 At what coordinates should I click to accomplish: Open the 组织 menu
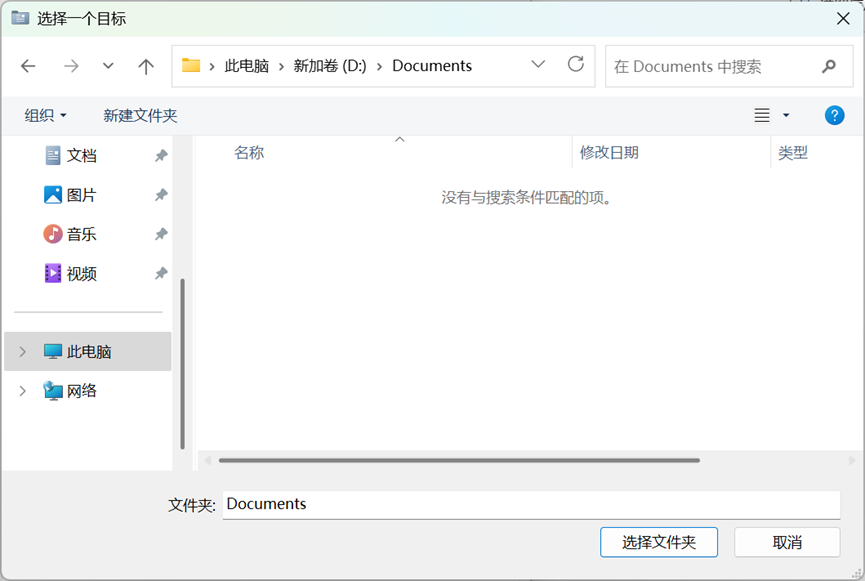45,115
